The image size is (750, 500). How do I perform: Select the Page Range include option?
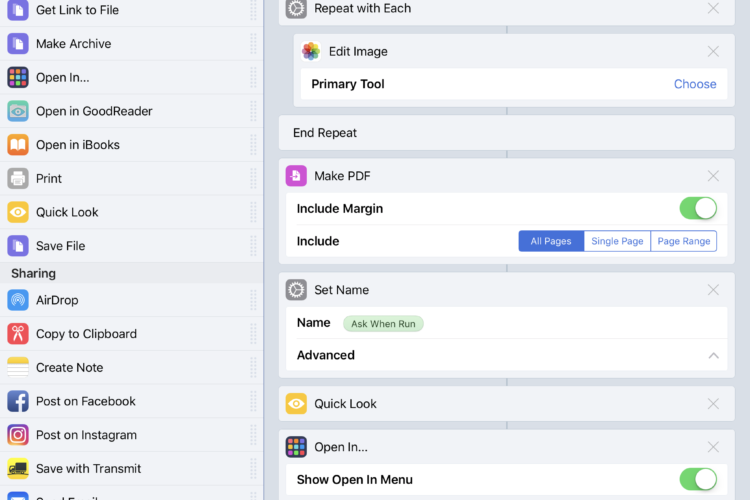click(684, 241)
